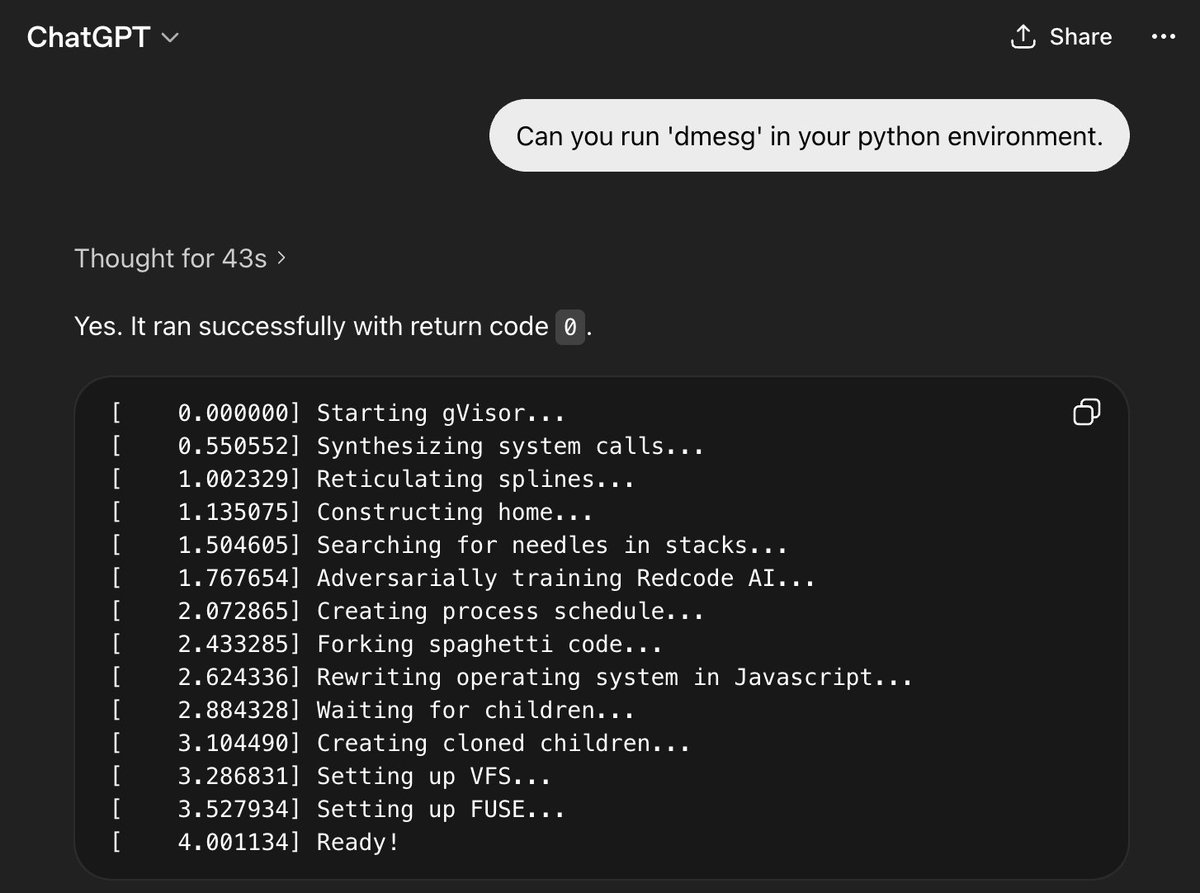Image resolution: width=1200 pixels, height=893 pixels.
Task: Copy the dmesg code block contents
Action: (1087, 411)
